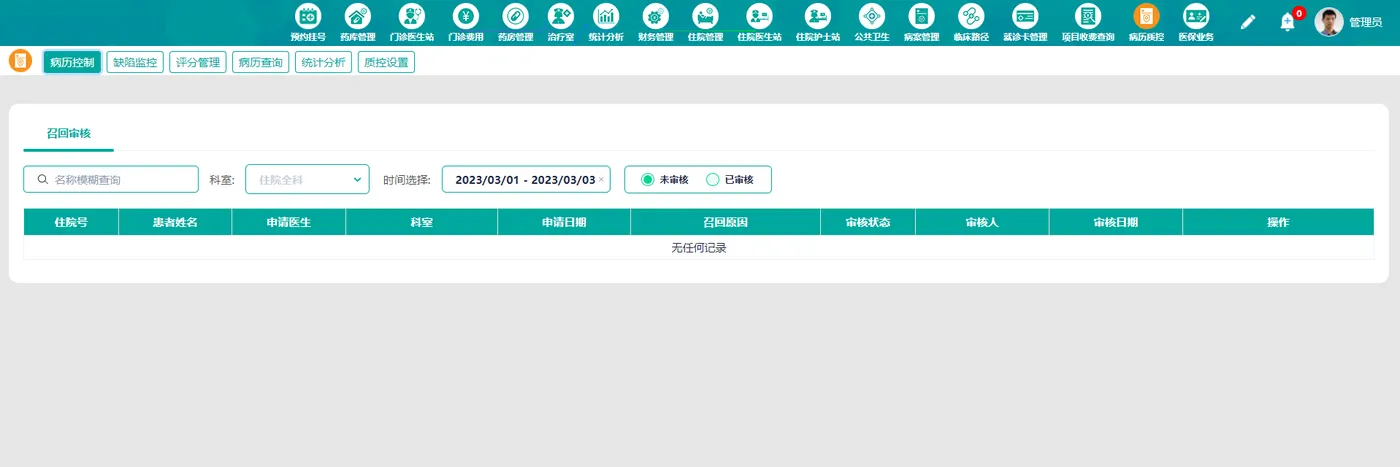Open the 就诊卡管理 card icon

[x=1024, y=16]
